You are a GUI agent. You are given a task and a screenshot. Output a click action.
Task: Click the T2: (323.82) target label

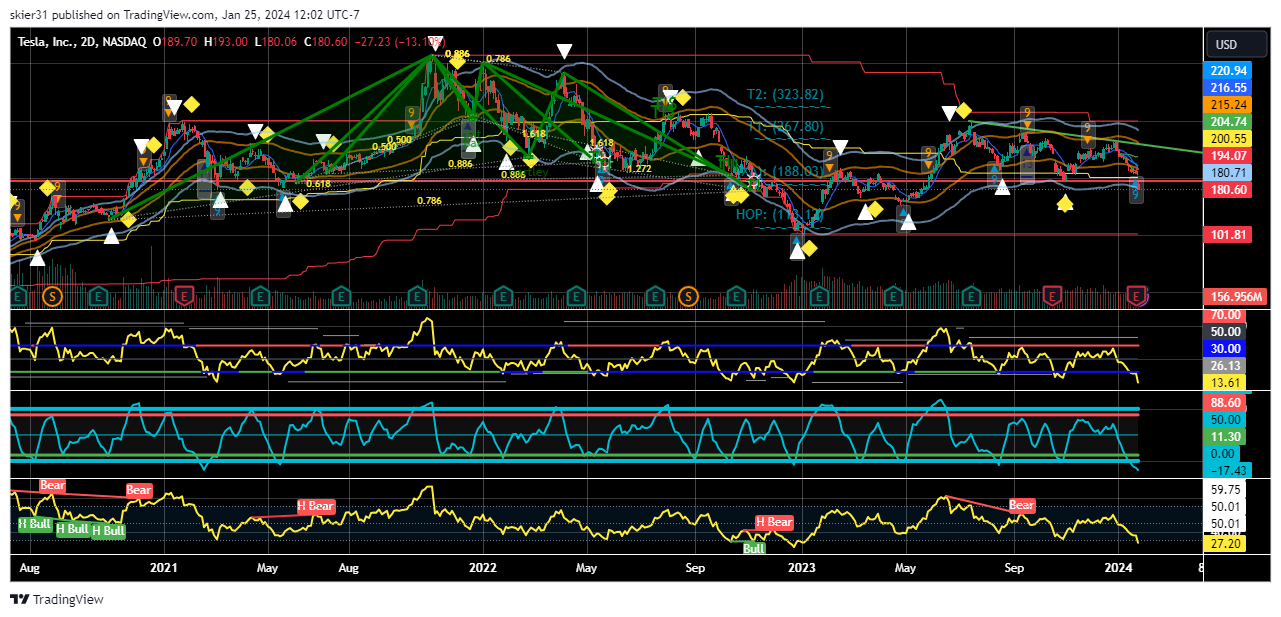coord(785,95)
